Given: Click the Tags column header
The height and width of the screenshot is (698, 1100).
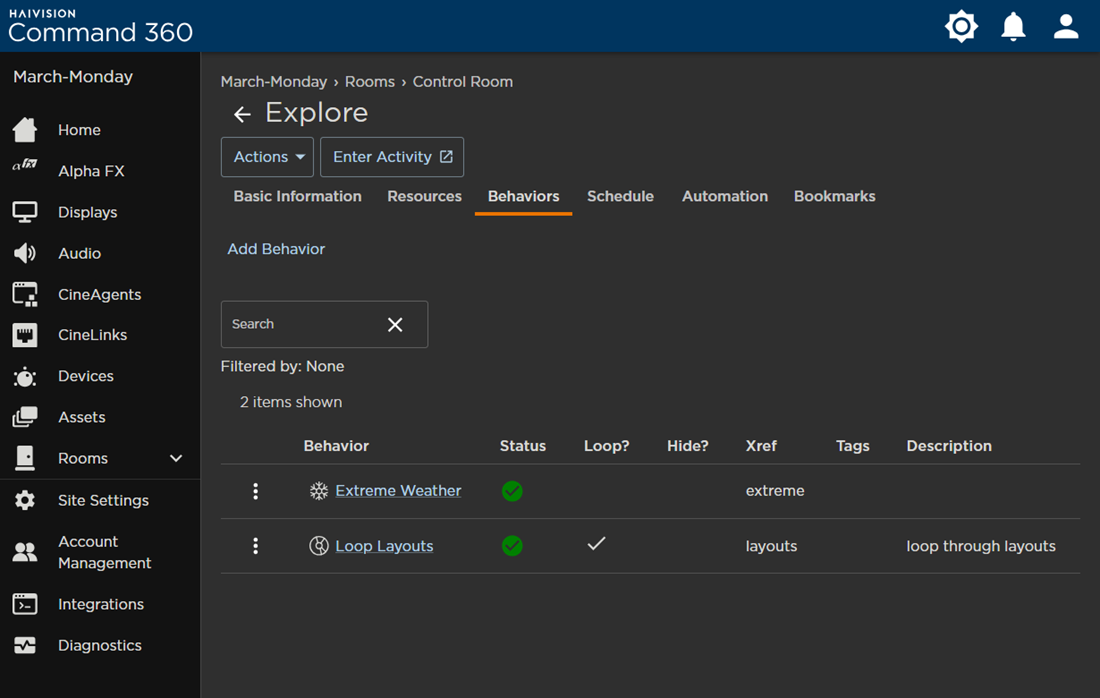Looking at the screenshot, I should pyautogui.click(x=852, y=446).
